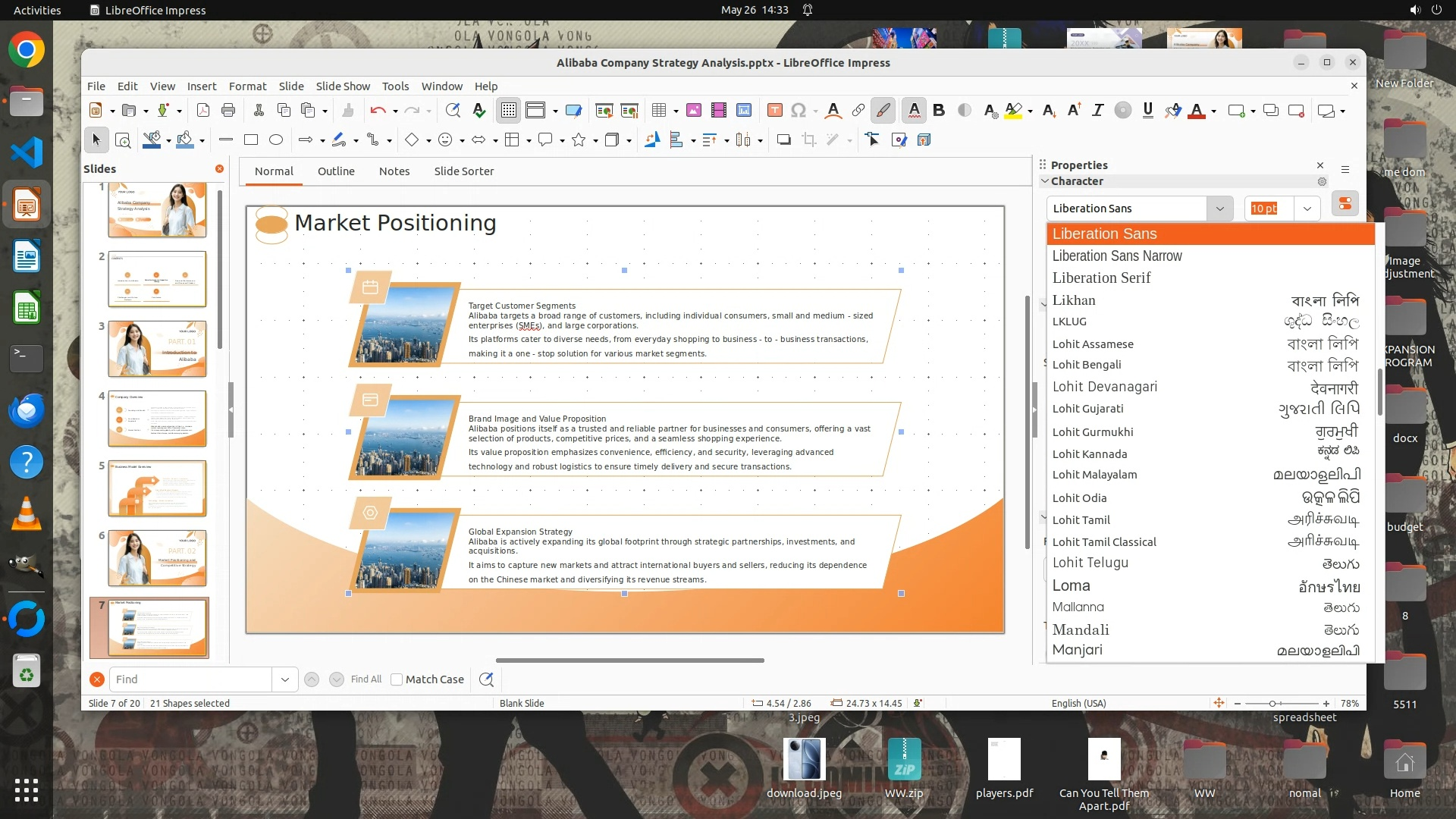Collapse the Character section expander
Screen dimensions: 1456x819
[x=1045, y=181]
